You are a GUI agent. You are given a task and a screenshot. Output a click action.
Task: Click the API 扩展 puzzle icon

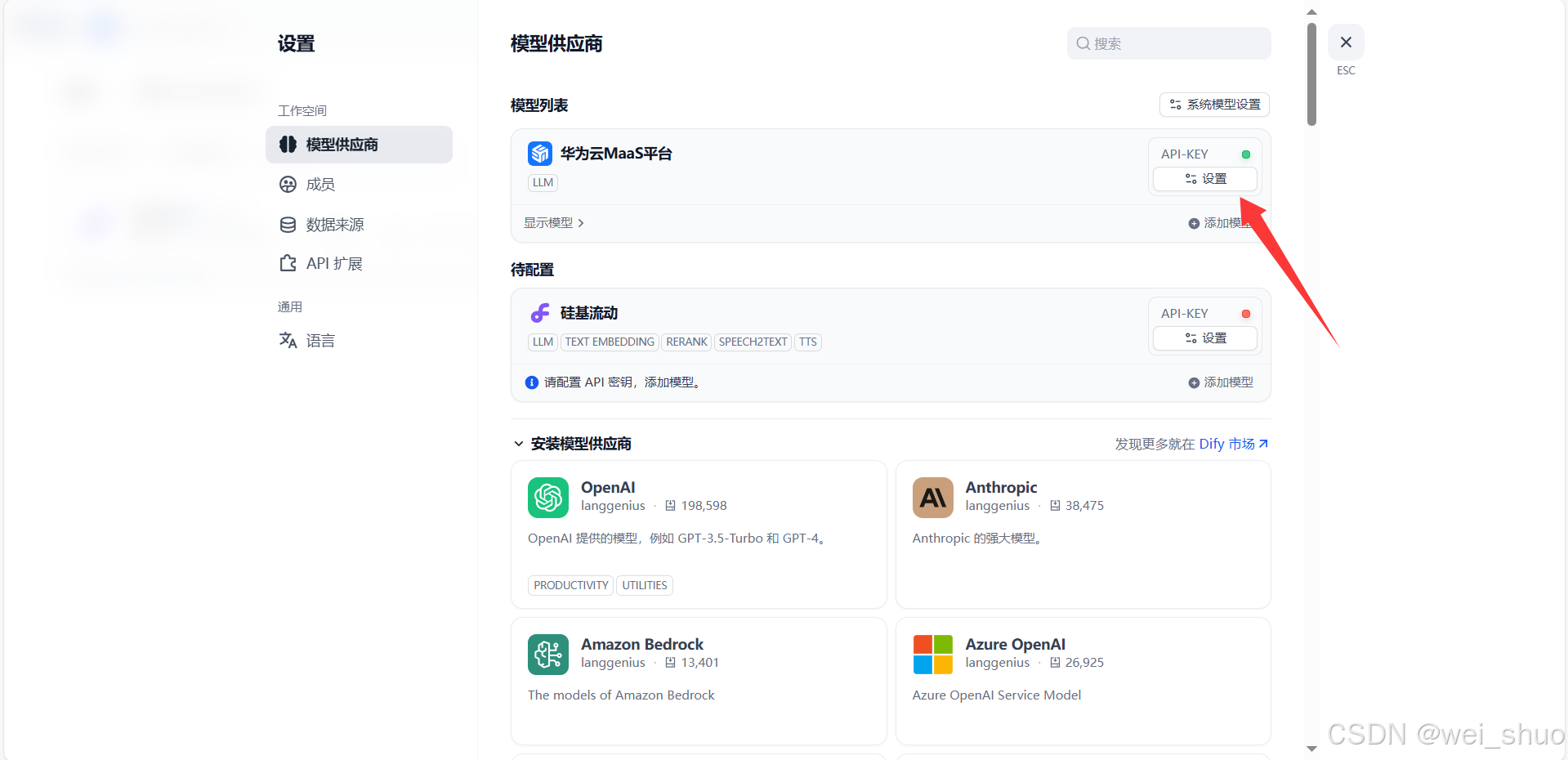[288, 263]
